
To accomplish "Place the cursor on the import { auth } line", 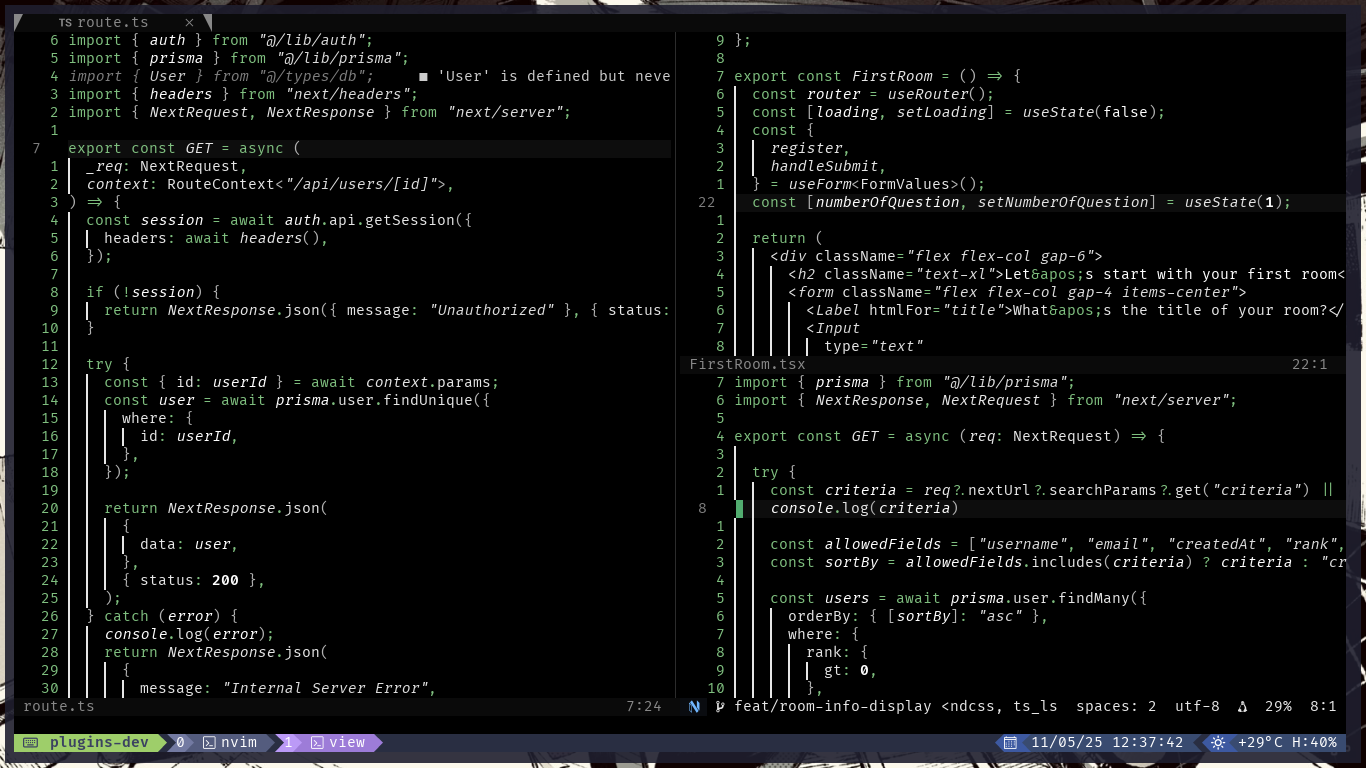I will (x=220, y=40).
